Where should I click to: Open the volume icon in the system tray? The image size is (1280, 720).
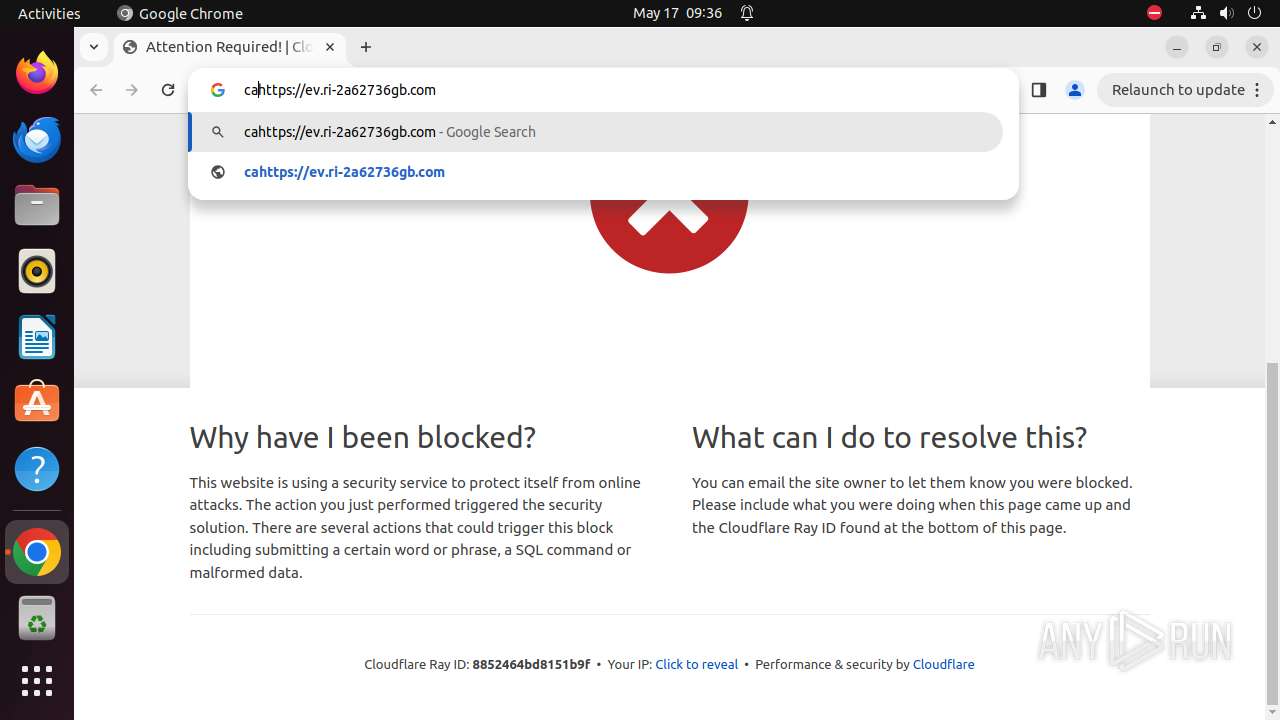(1227, 13)
